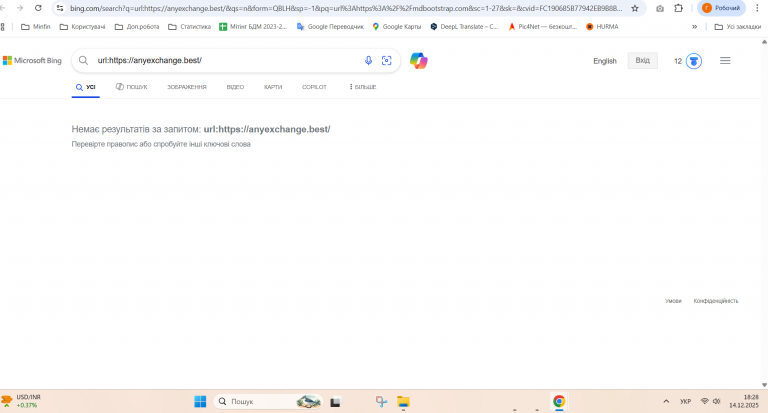Screen dimensions: 768x413
Task: Open the clock showing 18:28
Action: point(744,401)
